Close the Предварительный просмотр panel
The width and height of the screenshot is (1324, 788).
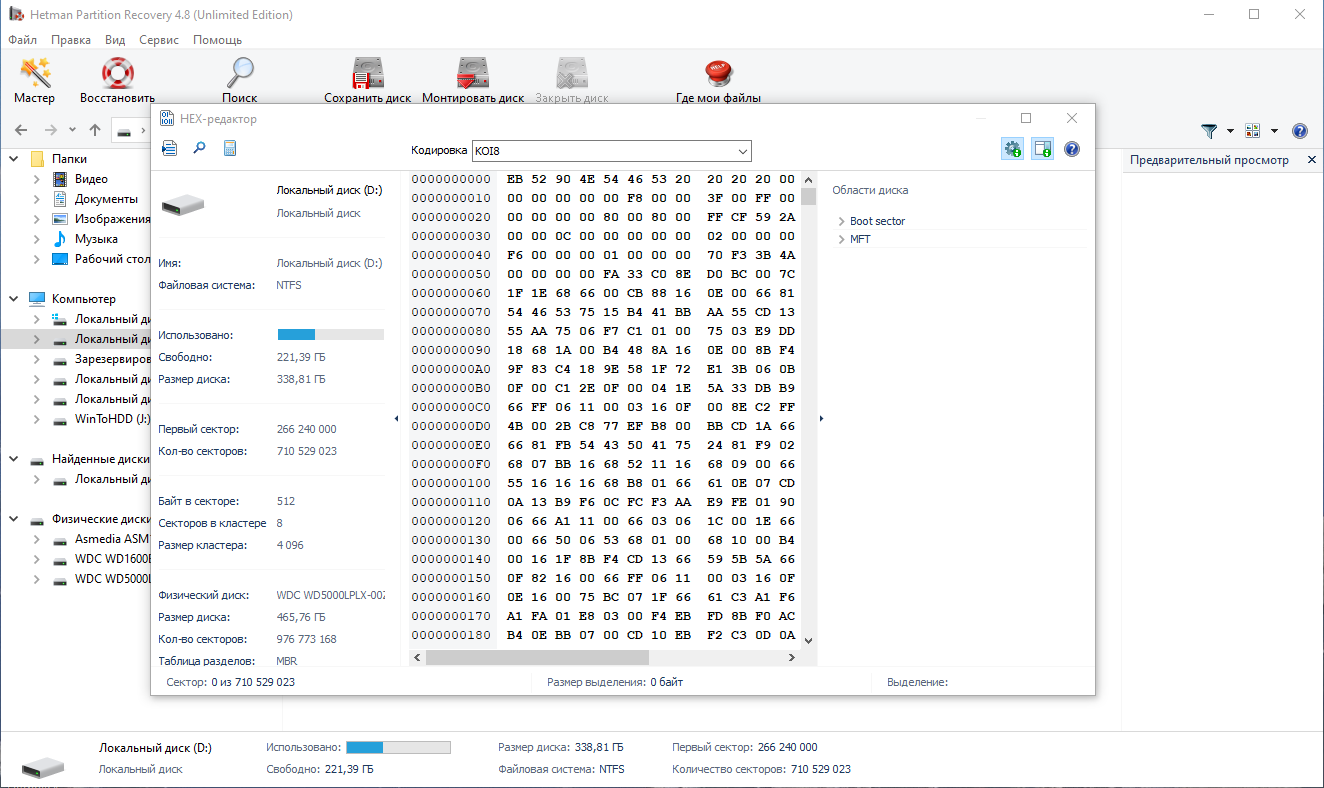[1311, 160]
